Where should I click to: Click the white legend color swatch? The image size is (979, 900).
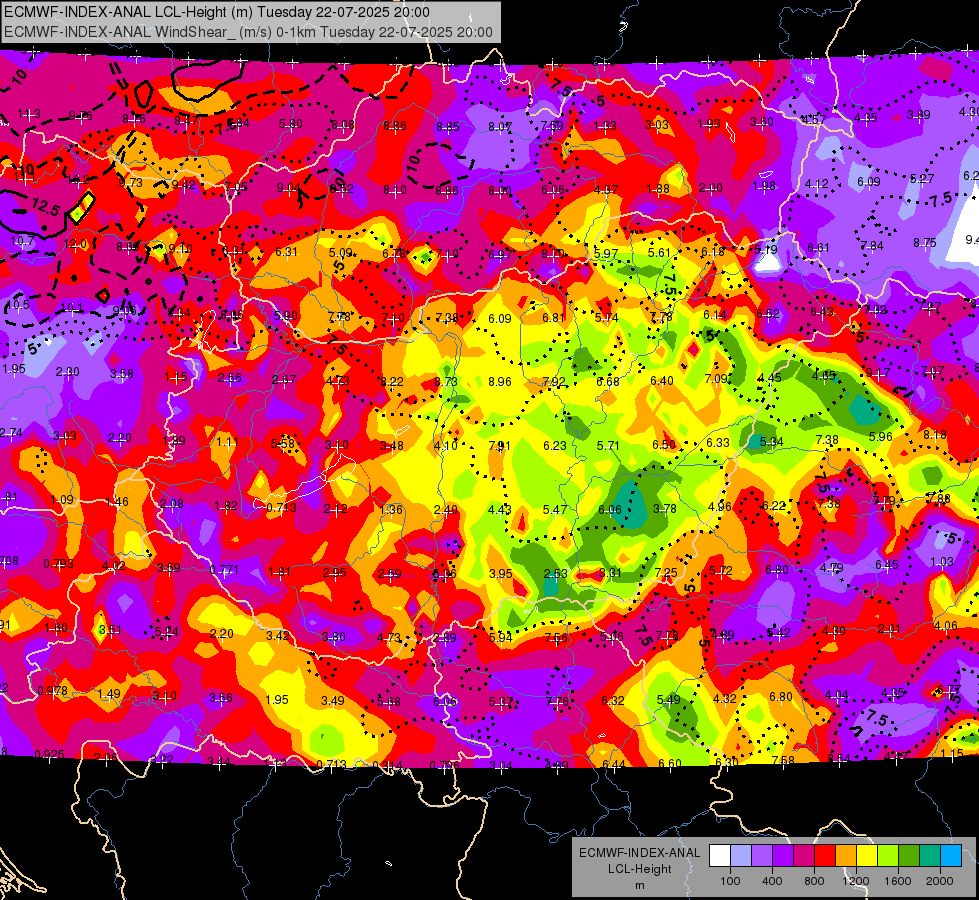click(x=719, y=856)
